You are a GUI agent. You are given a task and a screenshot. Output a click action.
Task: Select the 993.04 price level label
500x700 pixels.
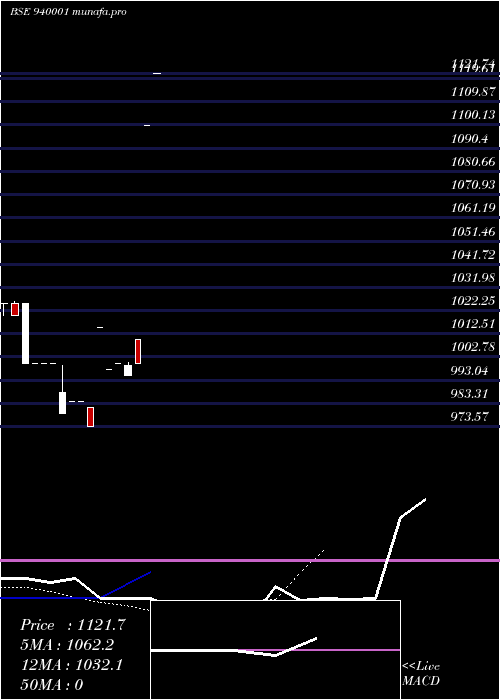[x=470, y=371]
